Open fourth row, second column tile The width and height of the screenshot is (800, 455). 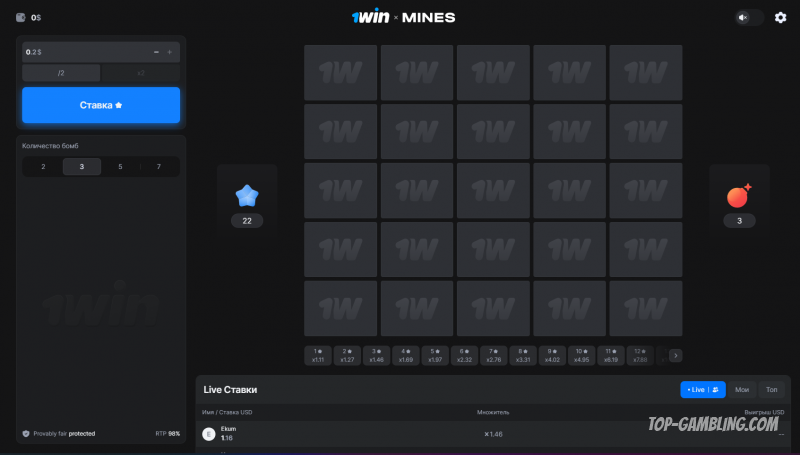pos(417,249)
